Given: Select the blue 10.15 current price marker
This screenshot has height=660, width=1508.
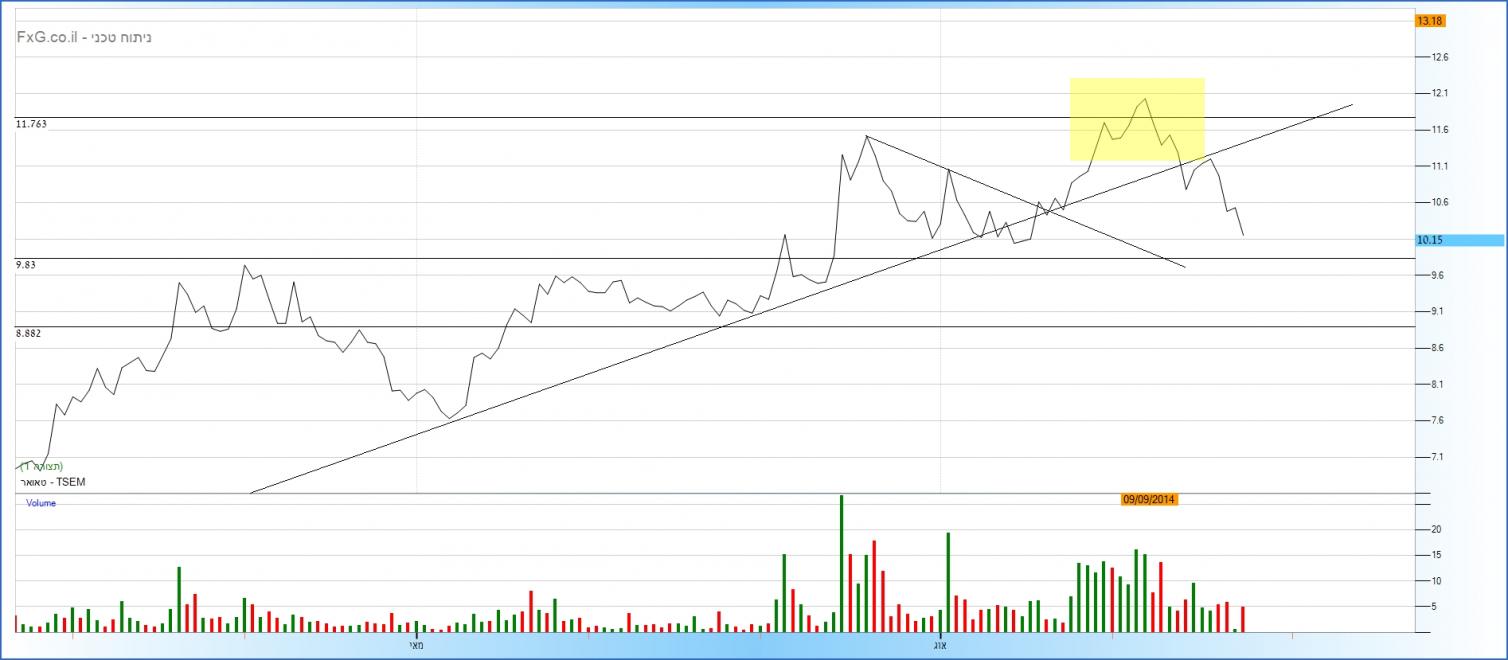Looking at the screenshot, I should 1458,240.
